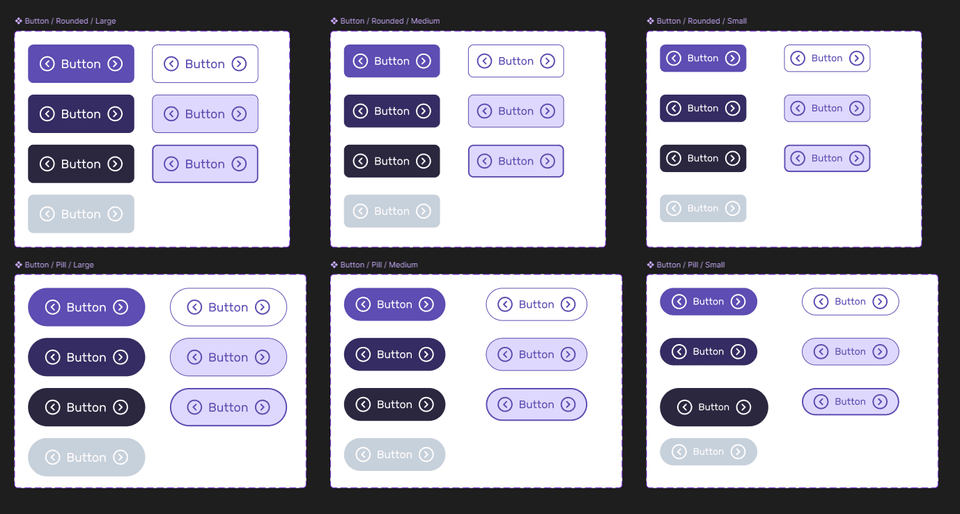Select white outlined button in Rounded Medium frame

coord(515,61)
